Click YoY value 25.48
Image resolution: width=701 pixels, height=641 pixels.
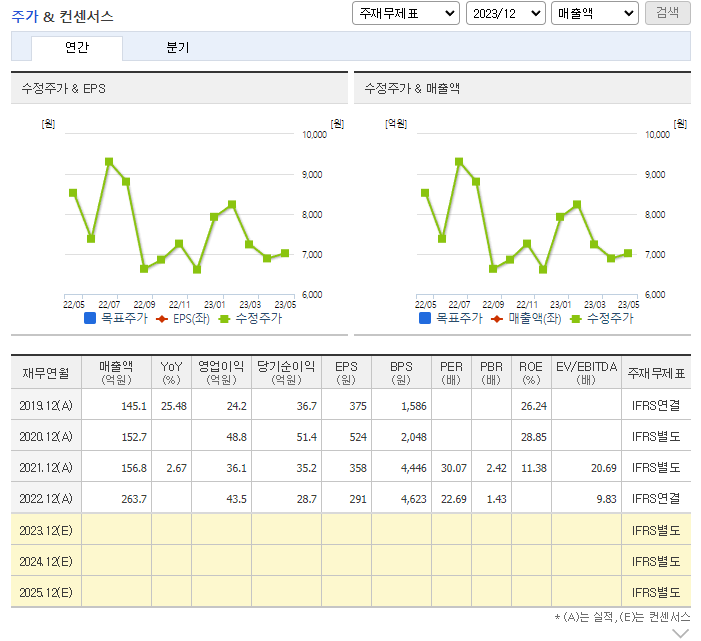(x=173, y=406)
